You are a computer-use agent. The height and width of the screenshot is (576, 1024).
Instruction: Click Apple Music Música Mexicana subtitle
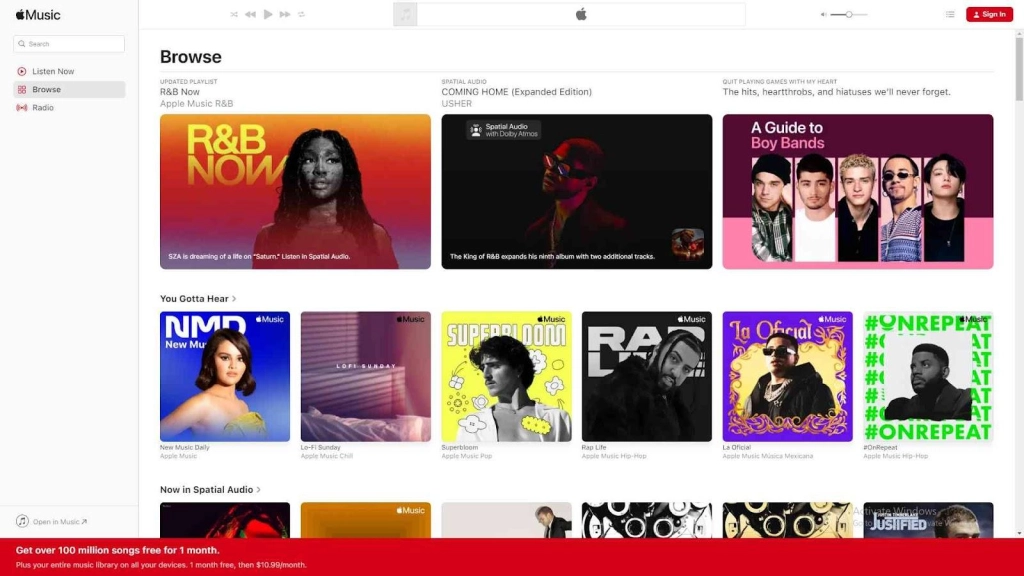[x=768, y=456]
